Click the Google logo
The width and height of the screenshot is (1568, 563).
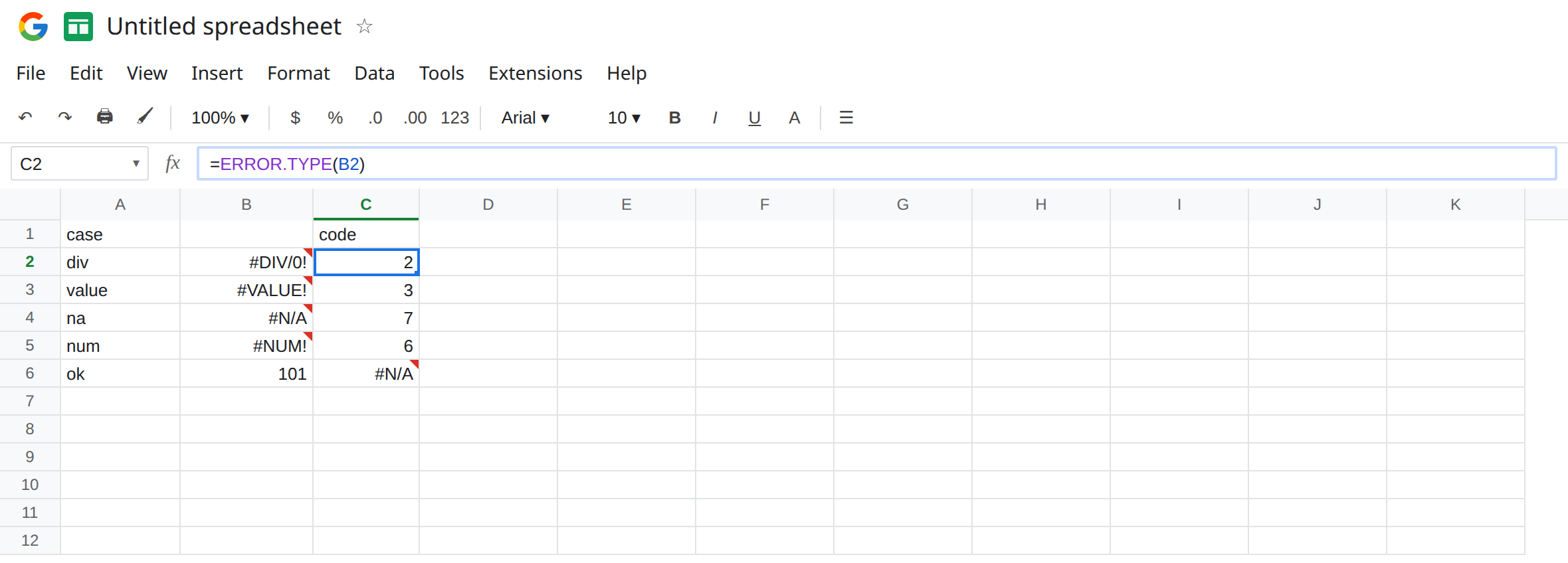(x=33, y=27)
